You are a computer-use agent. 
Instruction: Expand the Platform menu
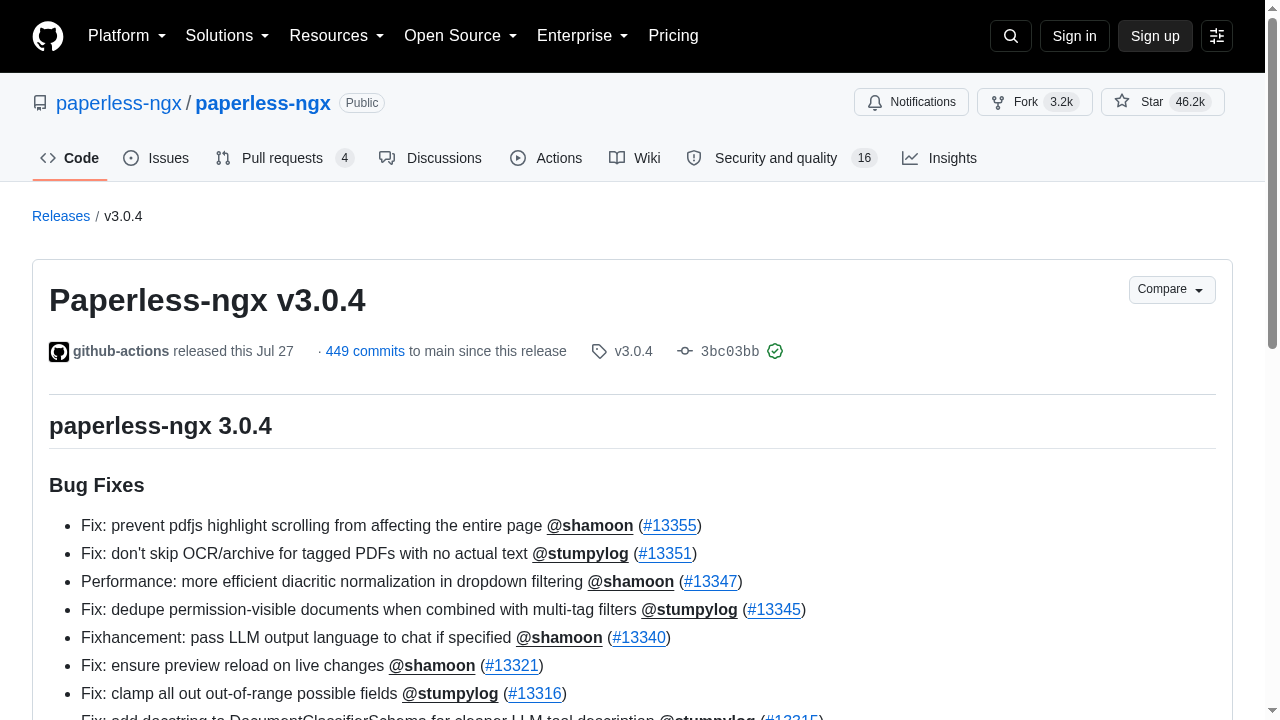(127, 36)
